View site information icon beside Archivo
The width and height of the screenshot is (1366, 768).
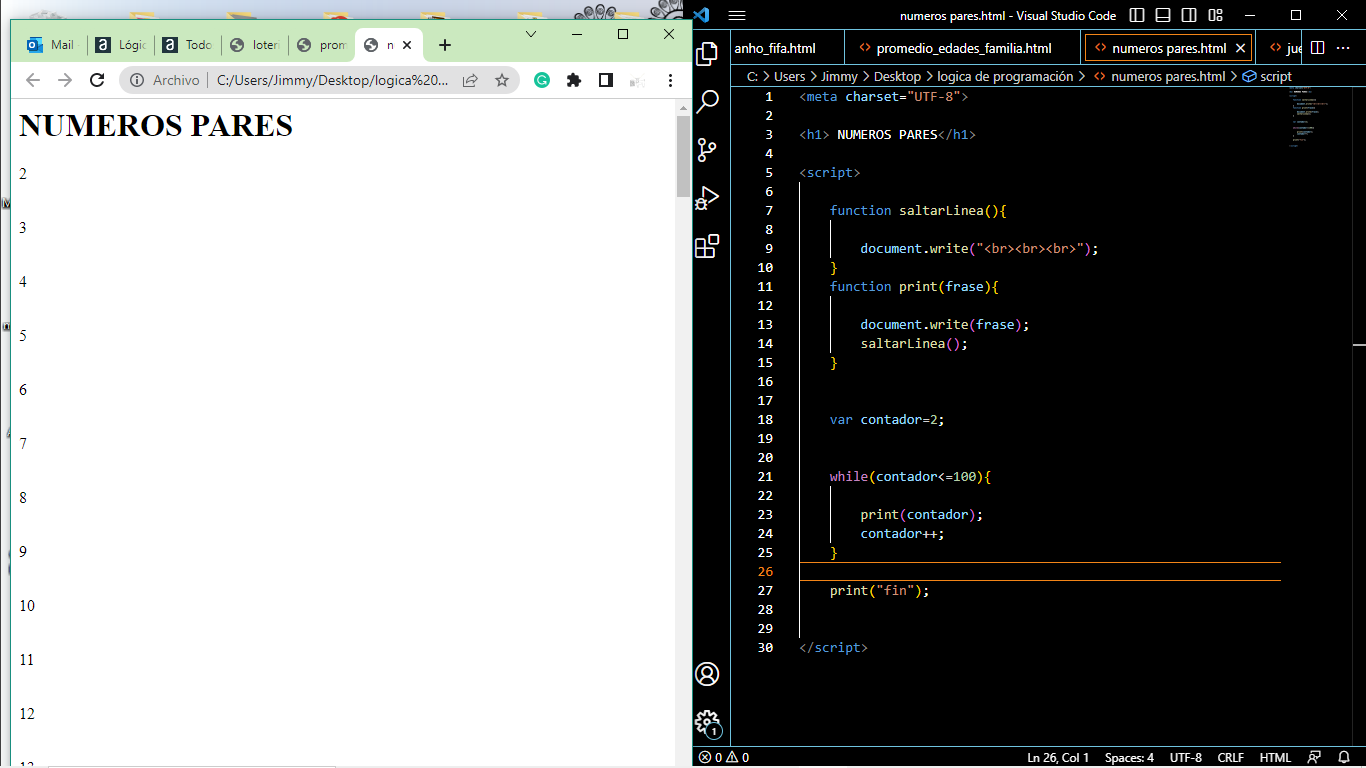(137, 80)
